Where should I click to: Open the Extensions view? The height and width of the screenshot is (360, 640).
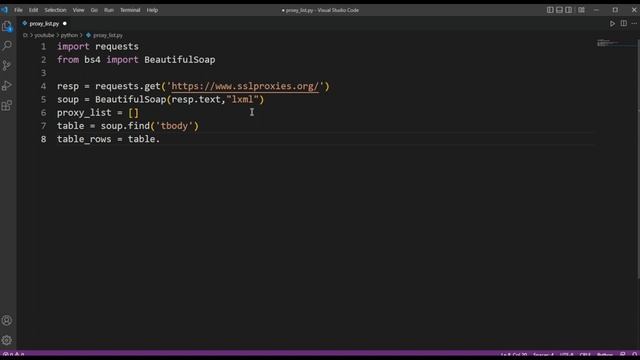click(x=7, y=106)
